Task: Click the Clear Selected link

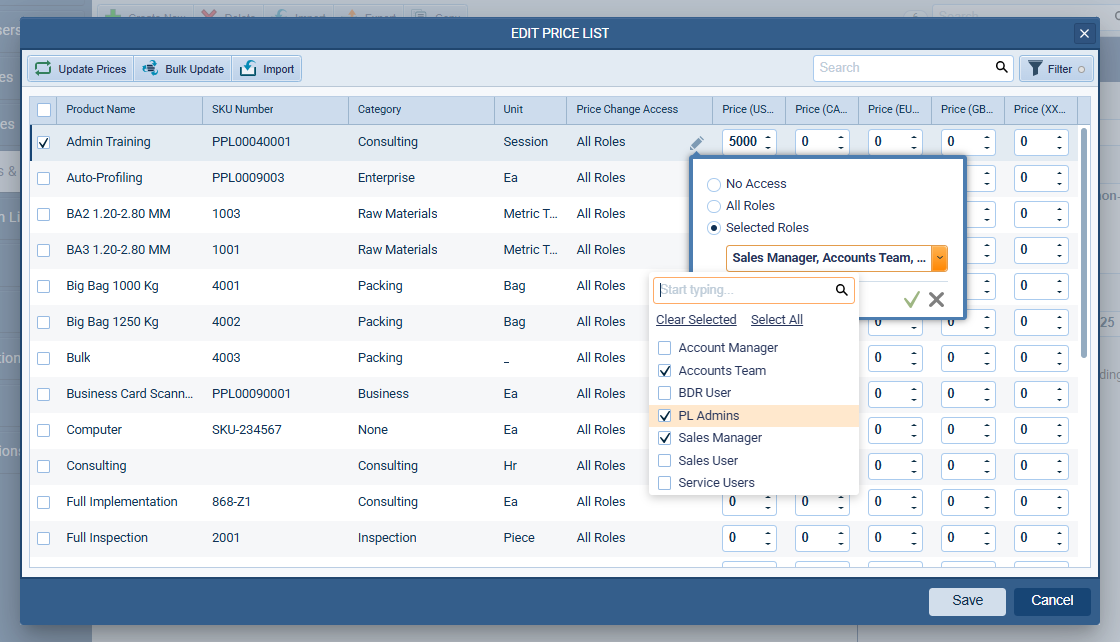Action: pyautogui.click(x=696, y=320)
